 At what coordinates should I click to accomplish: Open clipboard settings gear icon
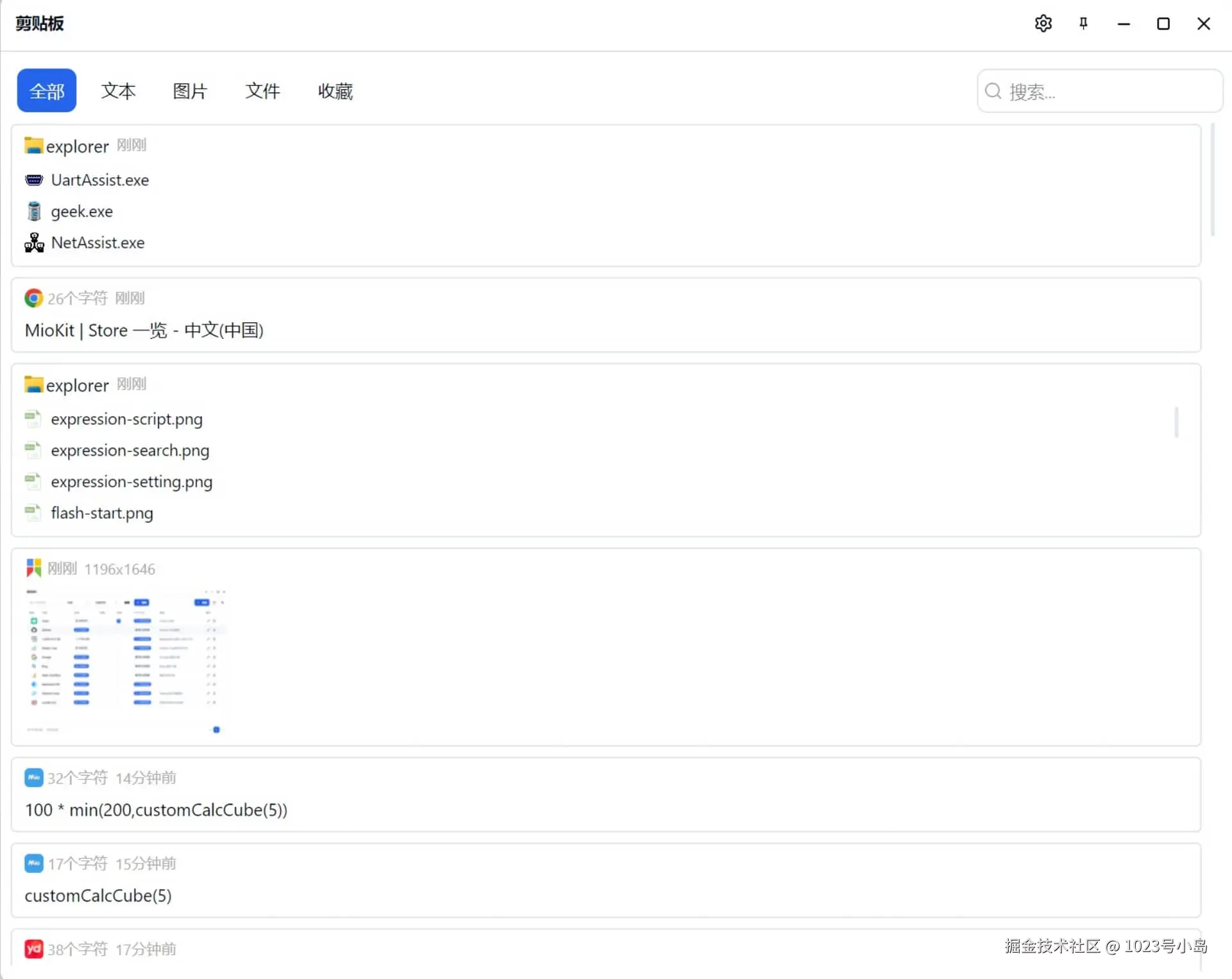tap(1043, 24)
